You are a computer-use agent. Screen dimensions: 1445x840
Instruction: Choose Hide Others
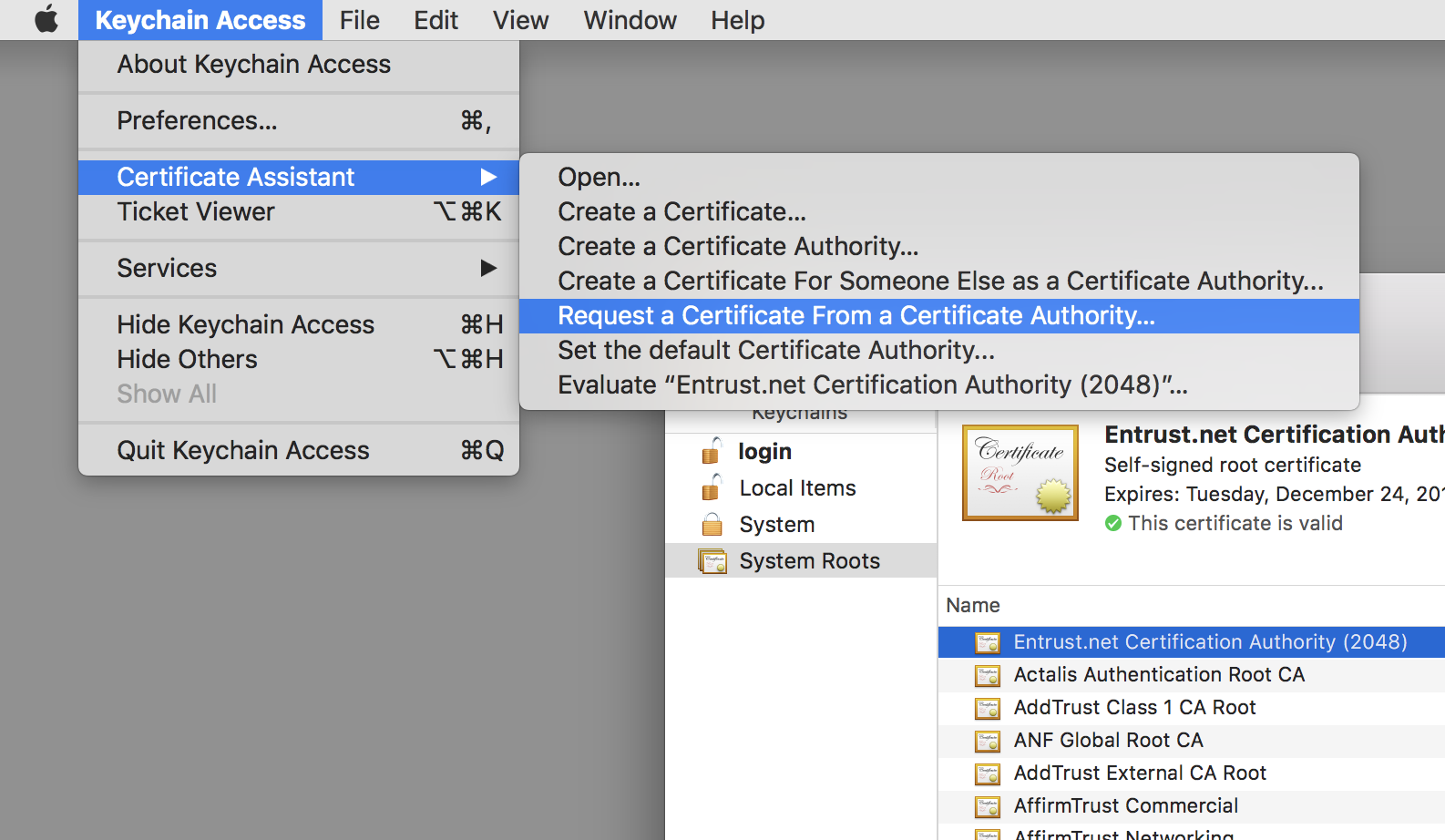coord(299,359)
